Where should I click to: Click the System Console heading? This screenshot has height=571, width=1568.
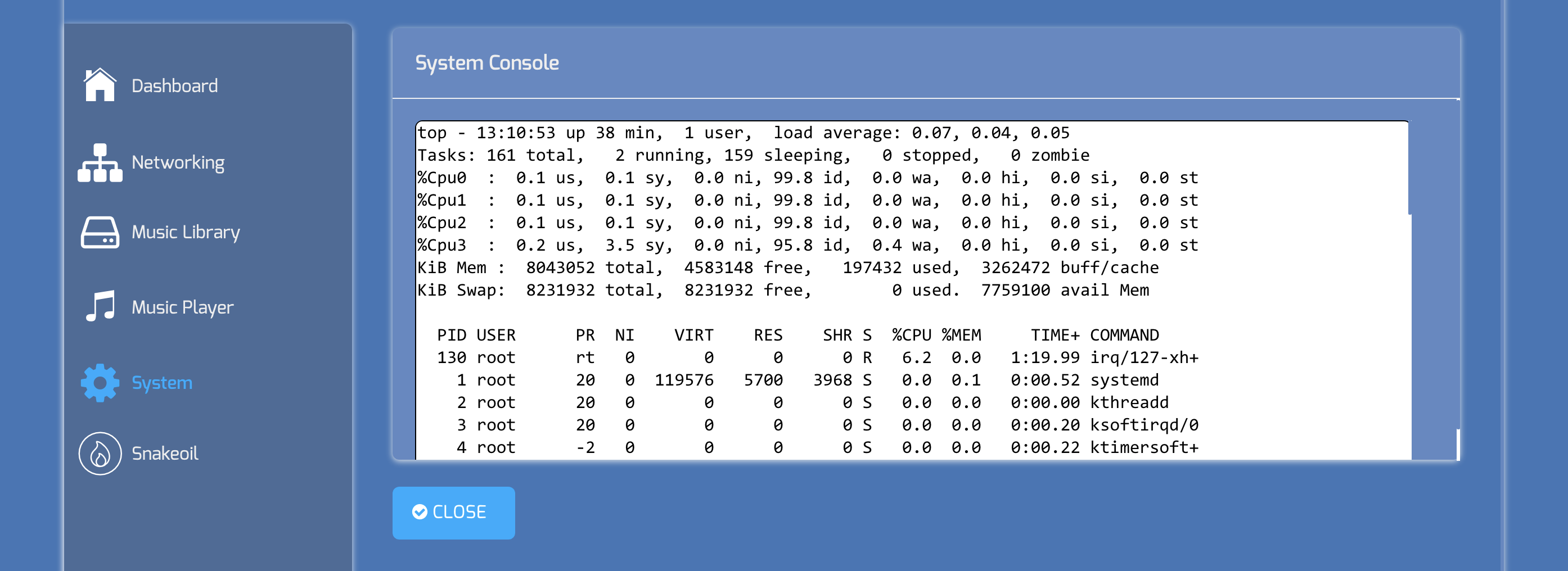click(x=487, y=62)
